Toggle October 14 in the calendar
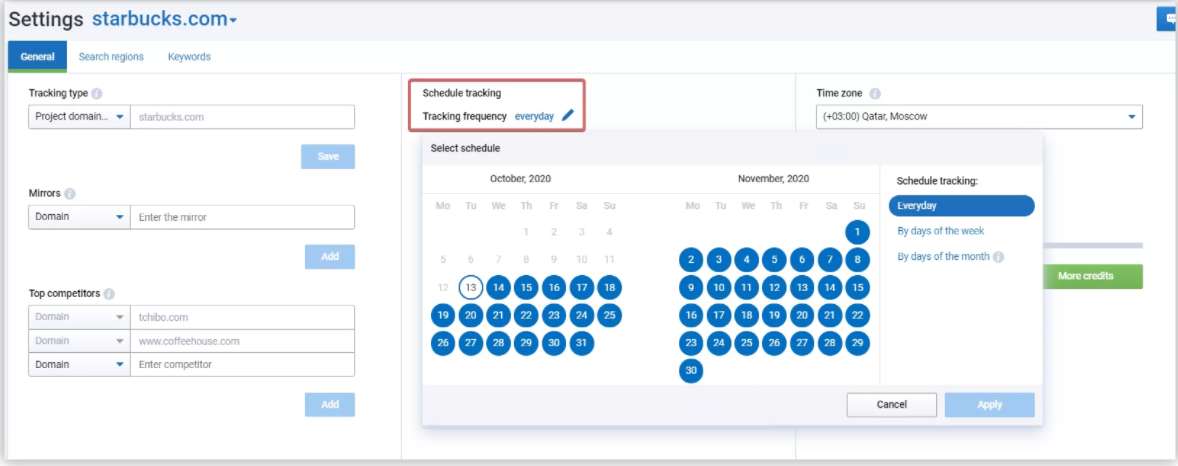Screen dimensions: 1178x466 point(498,288)
